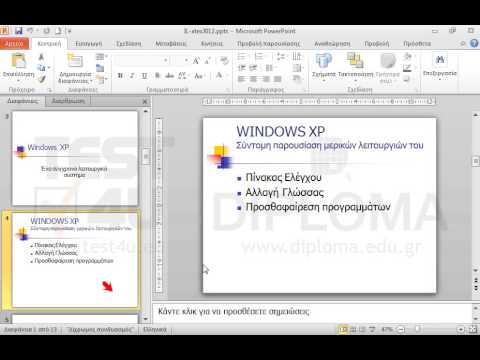Open the Προβολή παρουσίασης (Slide Show) tab
The height and width of the screenshot is (360, 480).
(268, 44)
